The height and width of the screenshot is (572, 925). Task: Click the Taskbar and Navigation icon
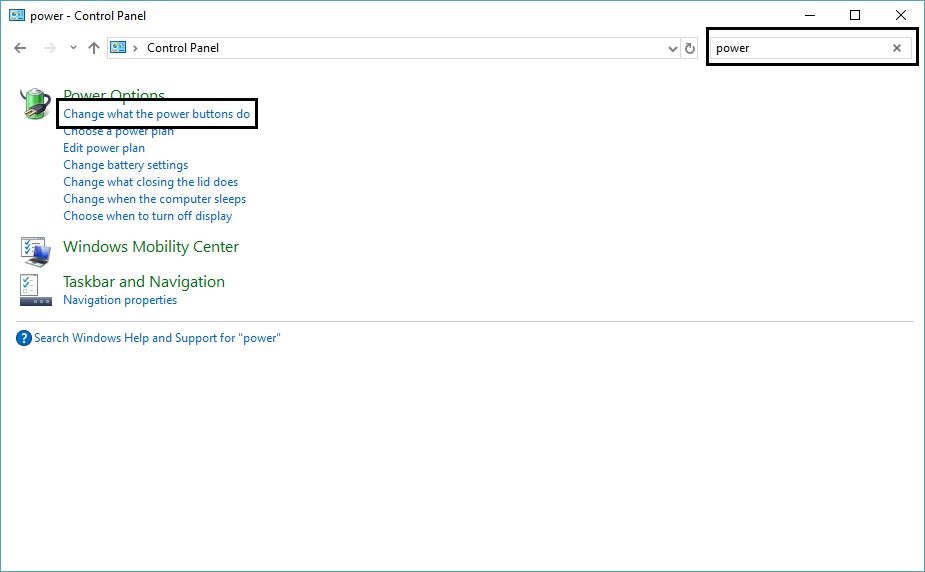click(x=35, y=290)
